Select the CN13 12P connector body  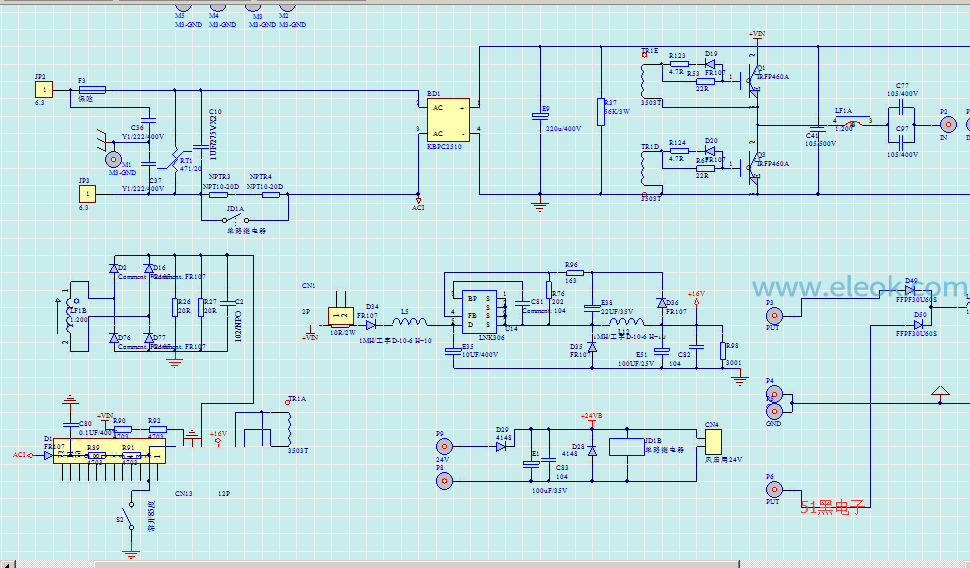(109, 452)
